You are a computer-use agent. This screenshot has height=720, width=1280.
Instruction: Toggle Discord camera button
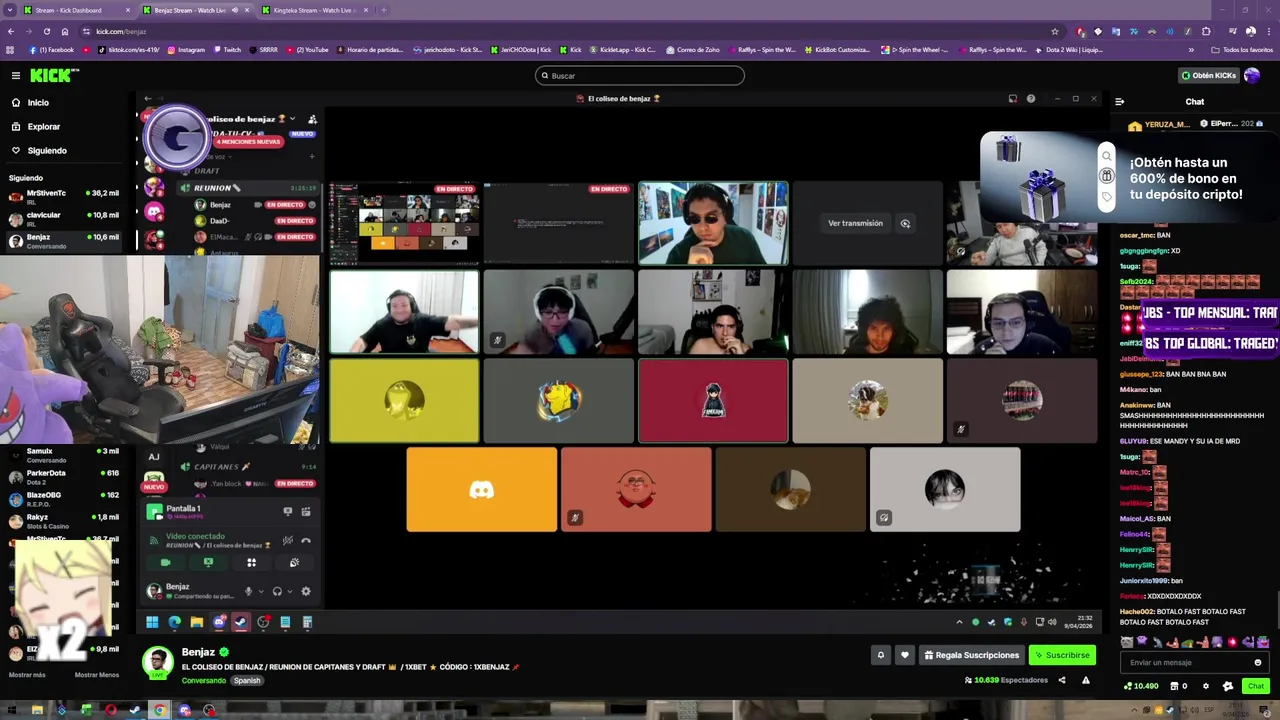166,563
